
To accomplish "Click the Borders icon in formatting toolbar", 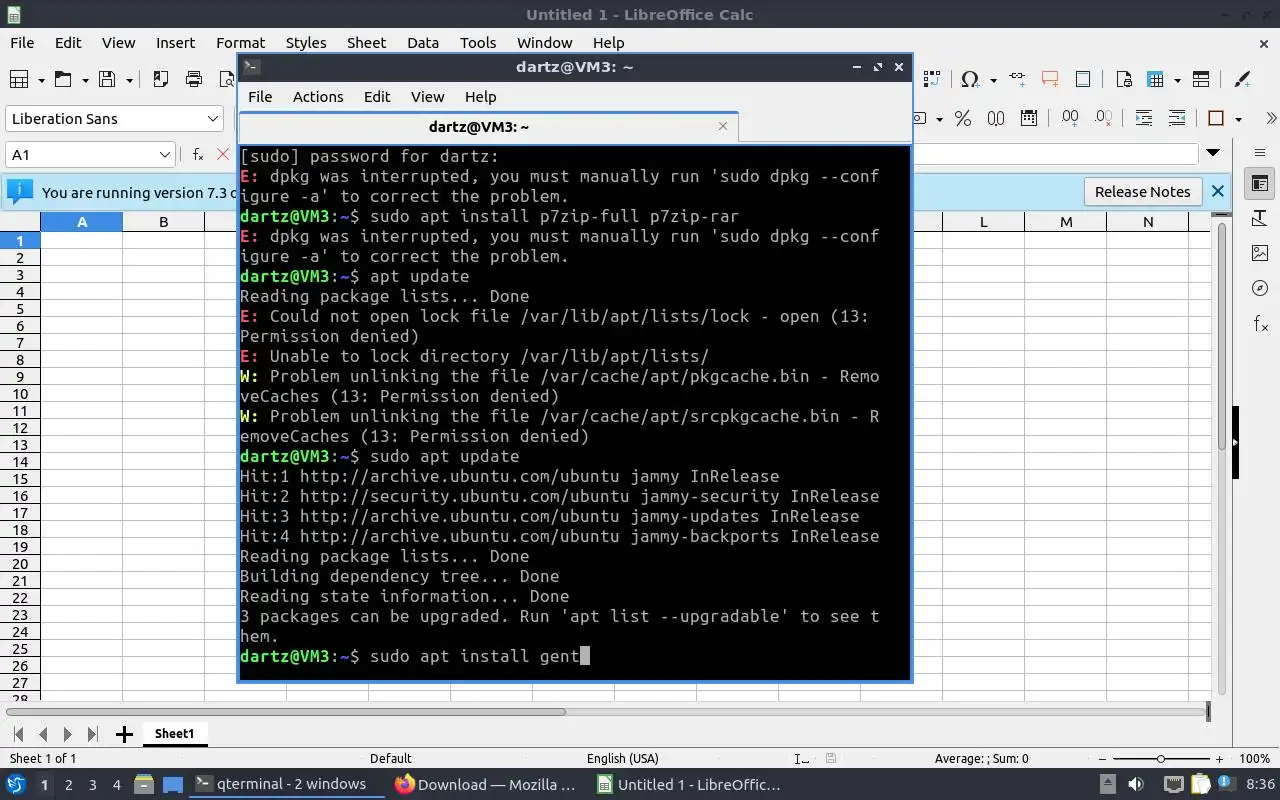I will click(x=1217, y=119).
